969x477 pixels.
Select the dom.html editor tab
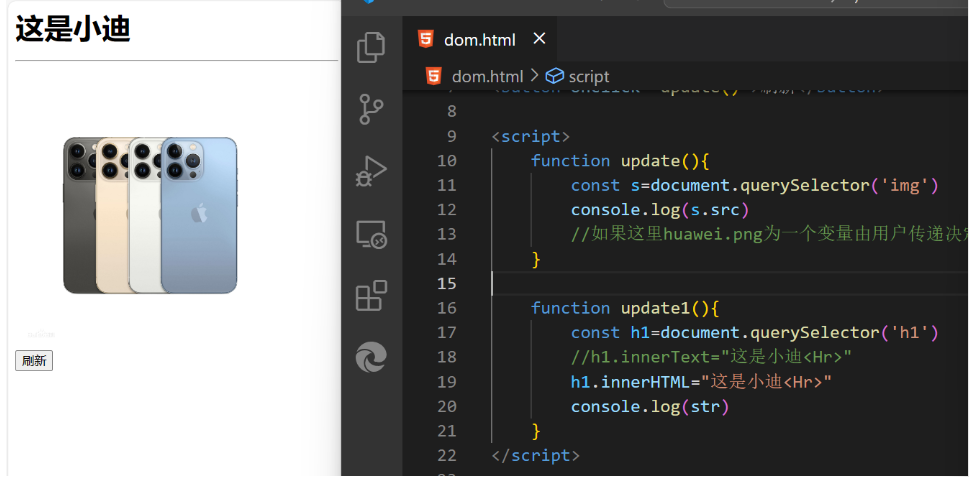[480, 40]
